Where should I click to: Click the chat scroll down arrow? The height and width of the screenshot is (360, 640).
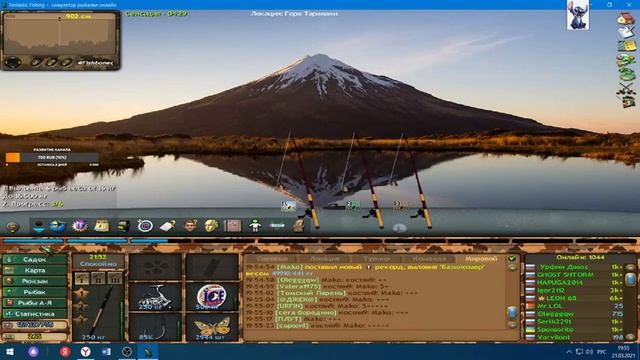coord(512,325)
